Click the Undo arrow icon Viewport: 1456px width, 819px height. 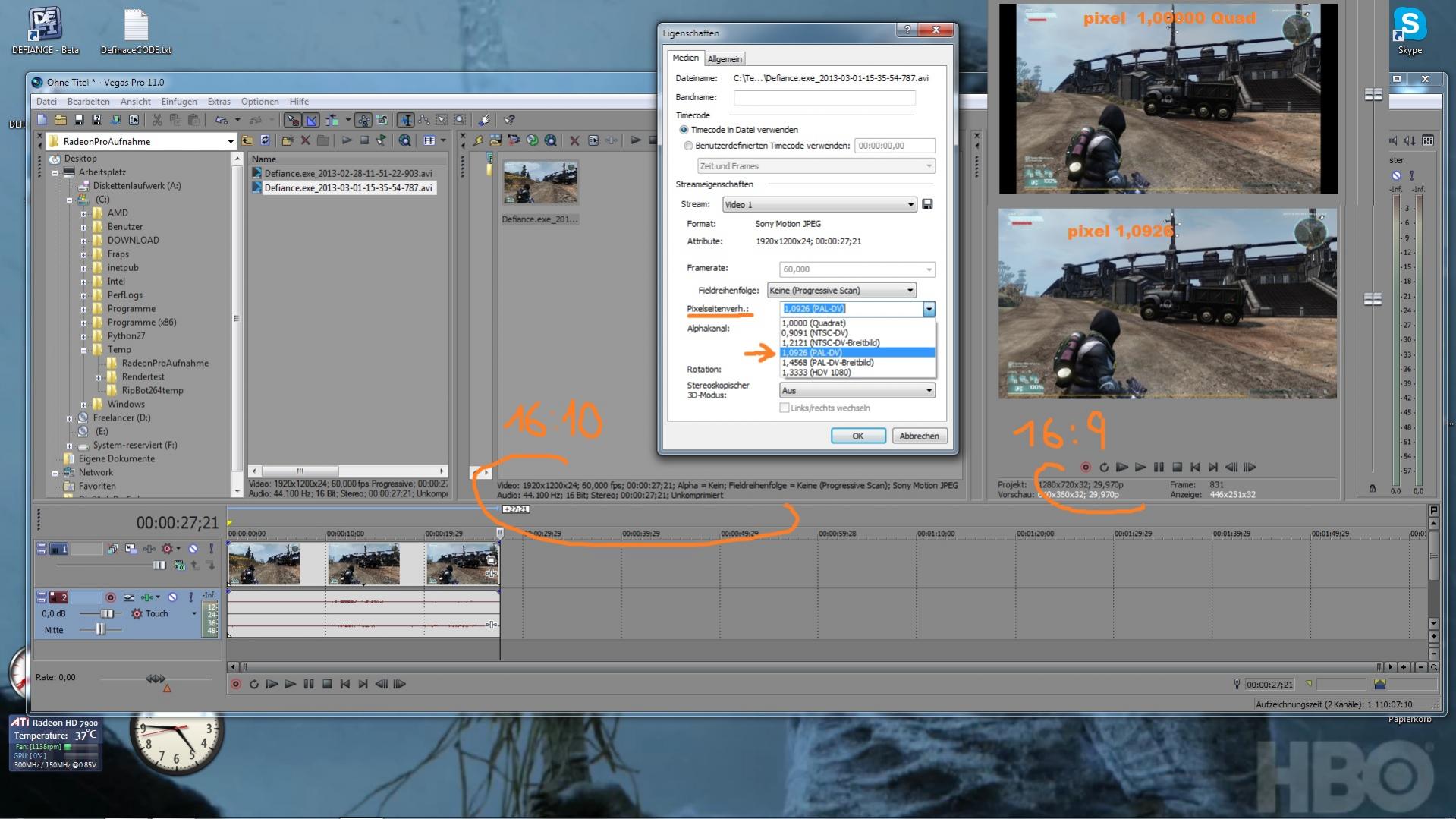221,120
